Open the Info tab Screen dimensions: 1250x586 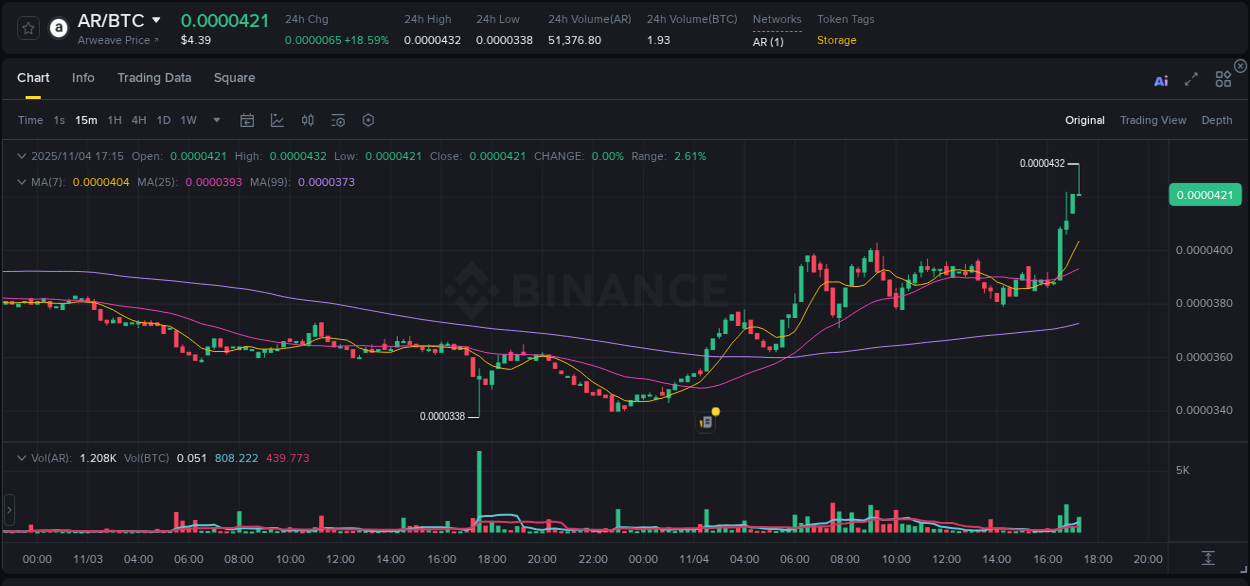[x=83, y=77]
